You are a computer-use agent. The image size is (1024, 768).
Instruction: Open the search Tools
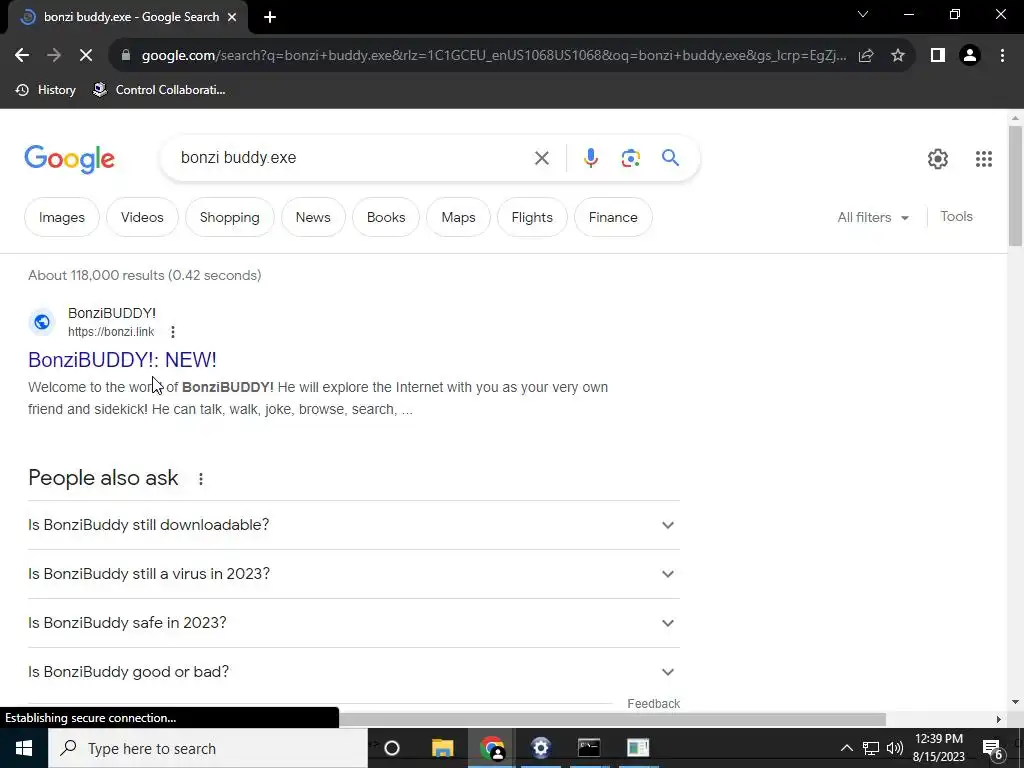[x=956, y=217]
